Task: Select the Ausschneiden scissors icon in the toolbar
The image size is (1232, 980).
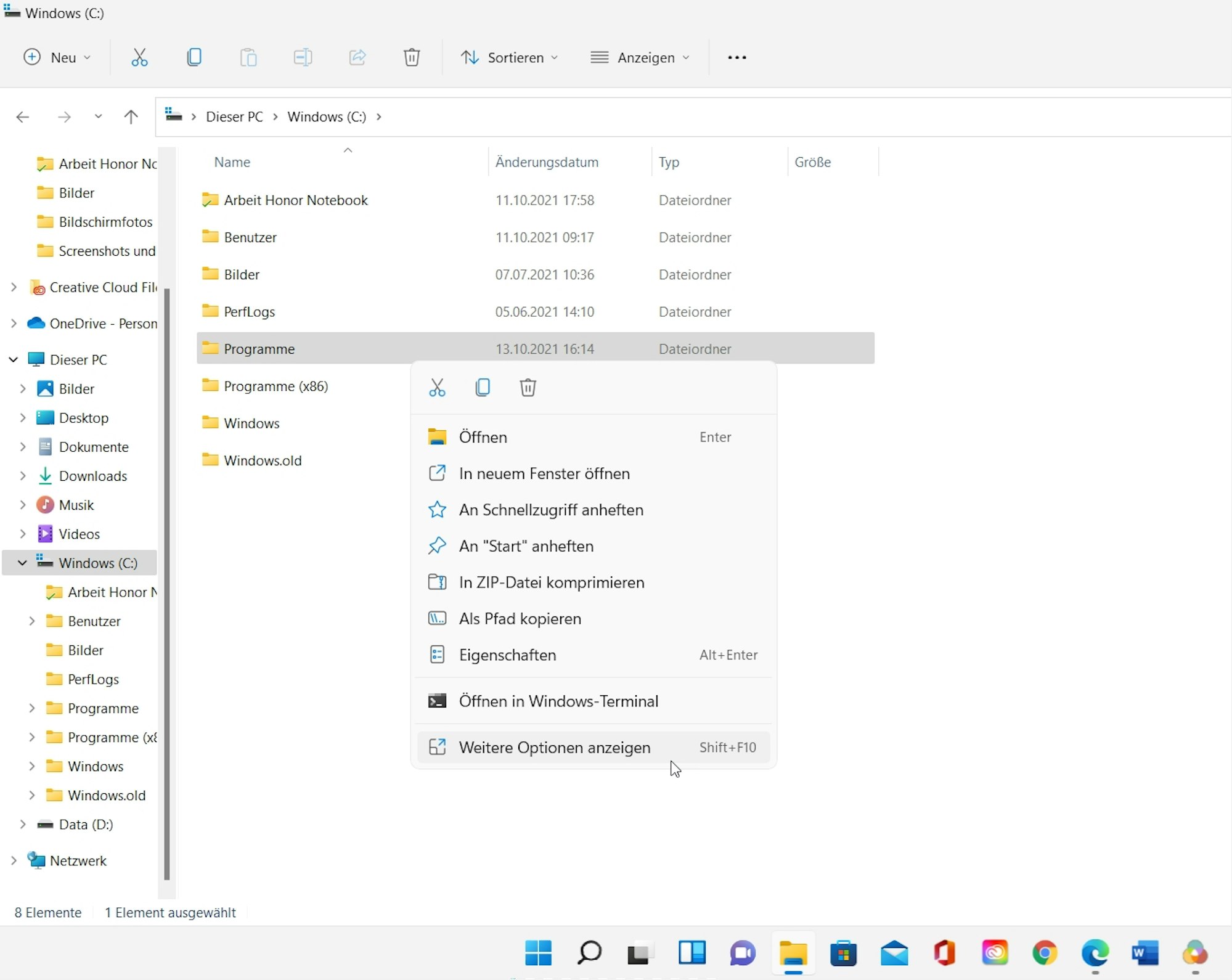Action: click(x=139, y=57)
